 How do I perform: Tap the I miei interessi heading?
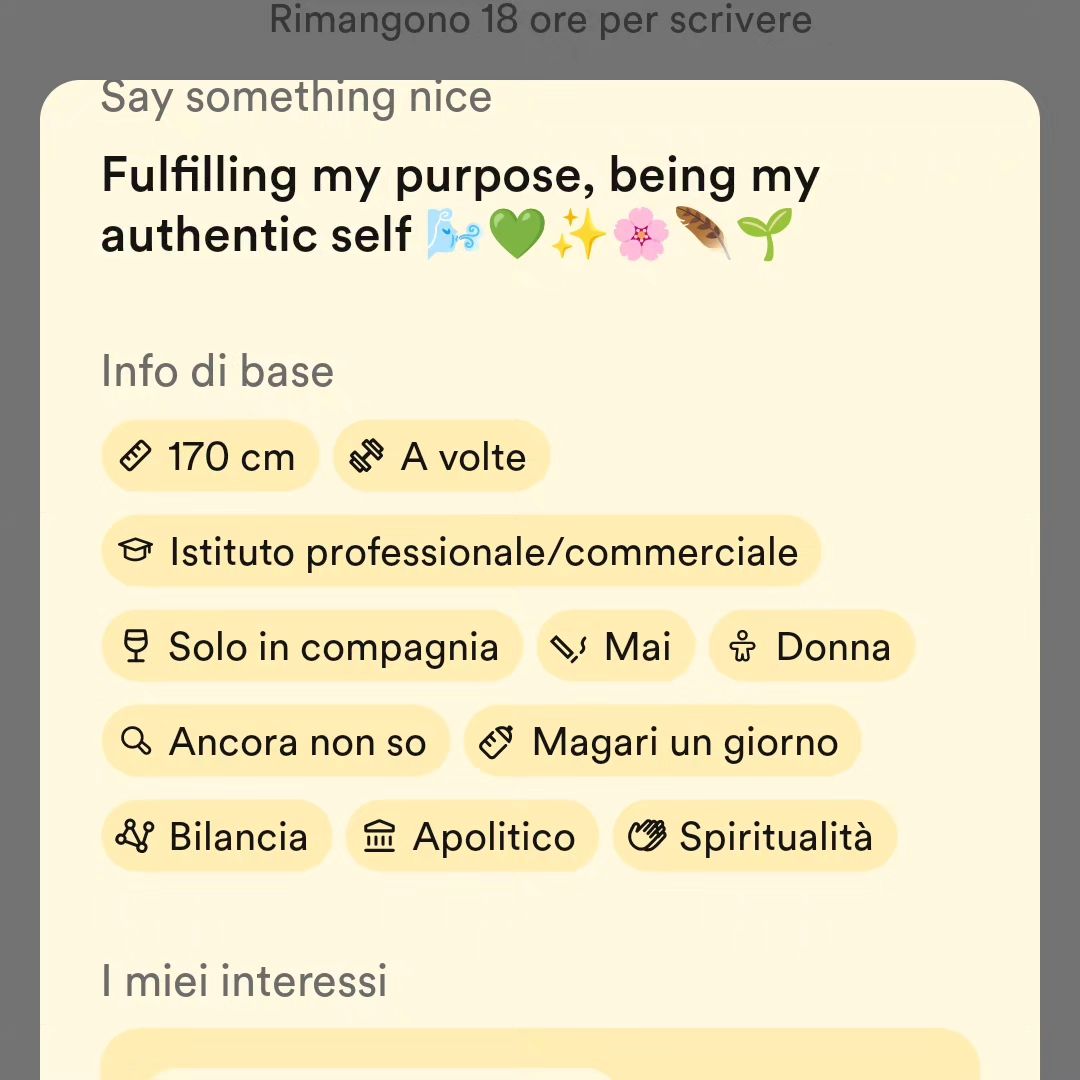pos(244,980)
